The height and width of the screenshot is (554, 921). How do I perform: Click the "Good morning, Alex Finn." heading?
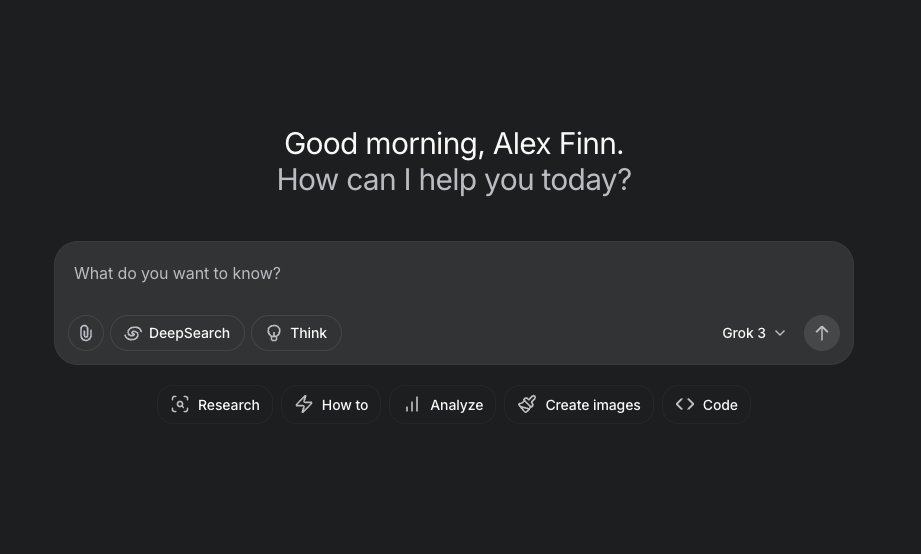pyautogui.click(x=454, y=143)
